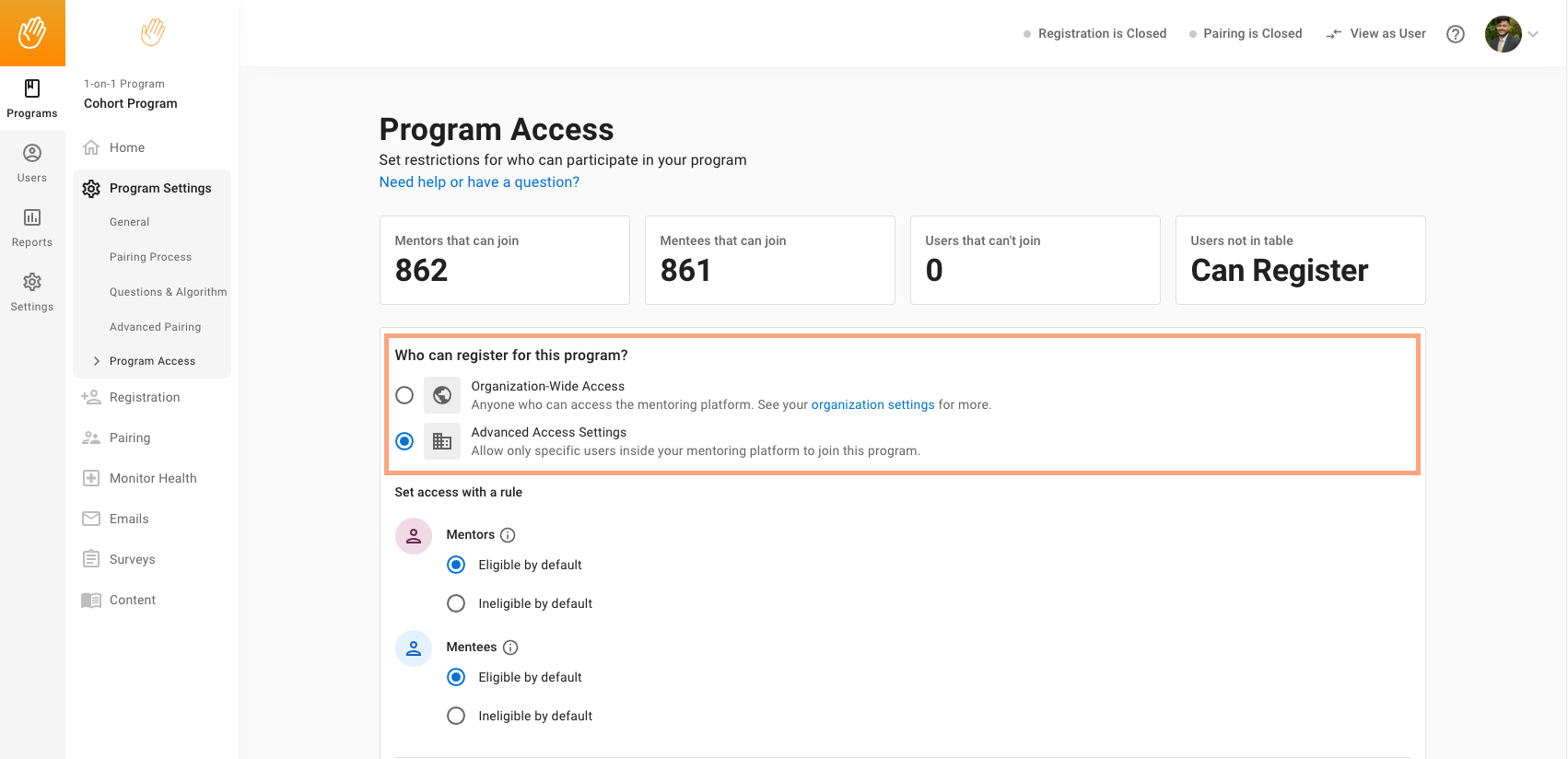Screen dimensions: 1568x759
Task: Click the Monitor Health plus icon
Action: [91, 478]
